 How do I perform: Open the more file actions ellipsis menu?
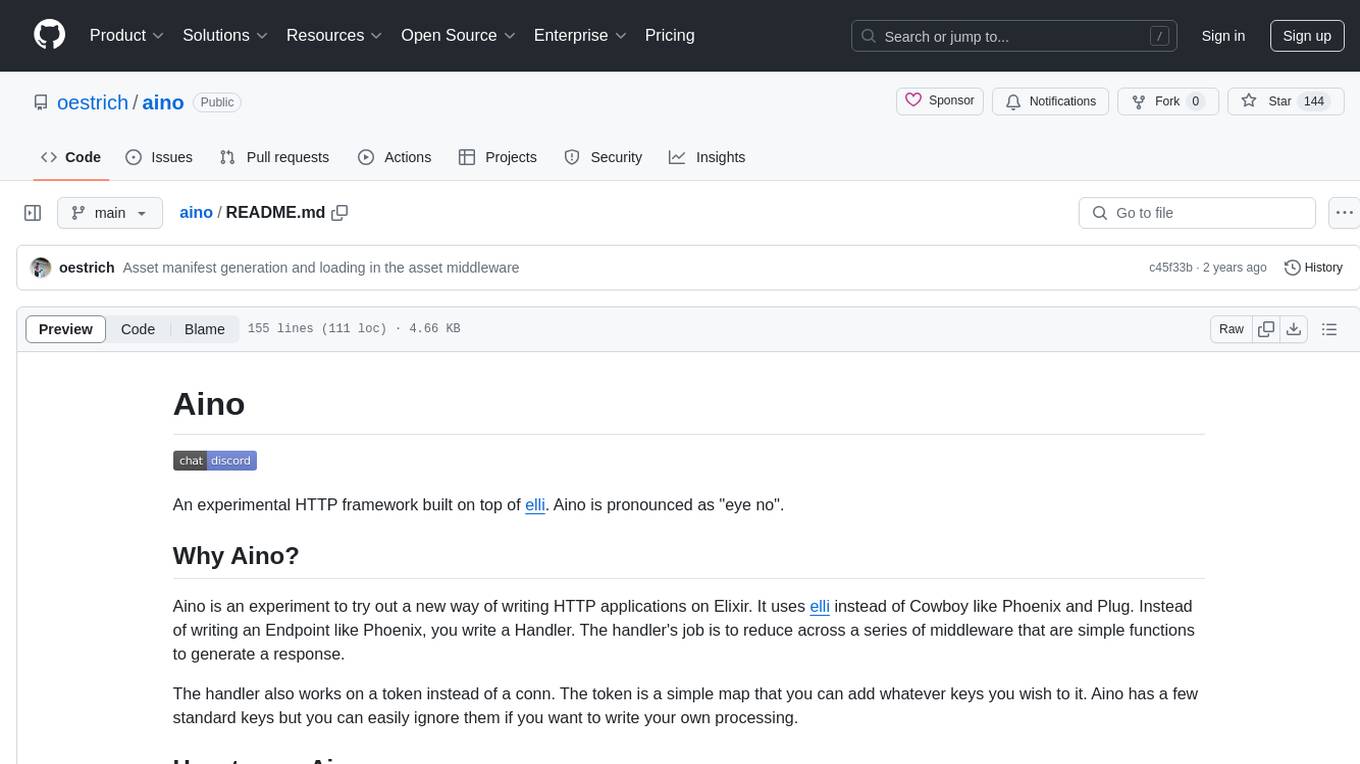click(x=1344, y=213)
